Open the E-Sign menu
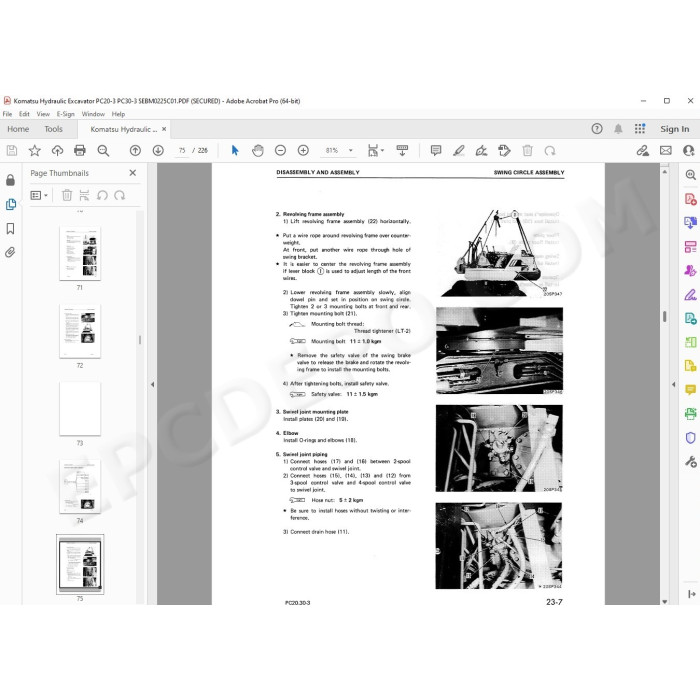This screenshot has height=700, width=700. [65, 114]
